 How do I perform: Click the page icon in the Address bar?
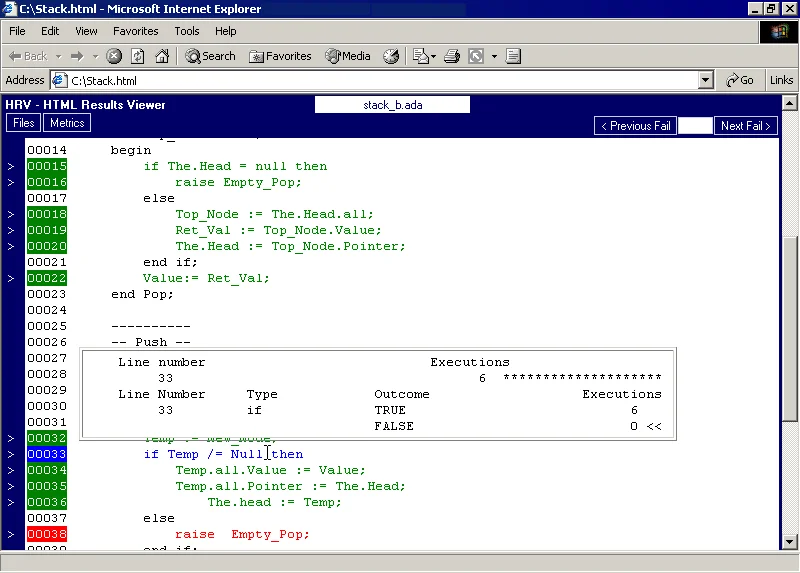pyautogui.click(x=60, y=80)
